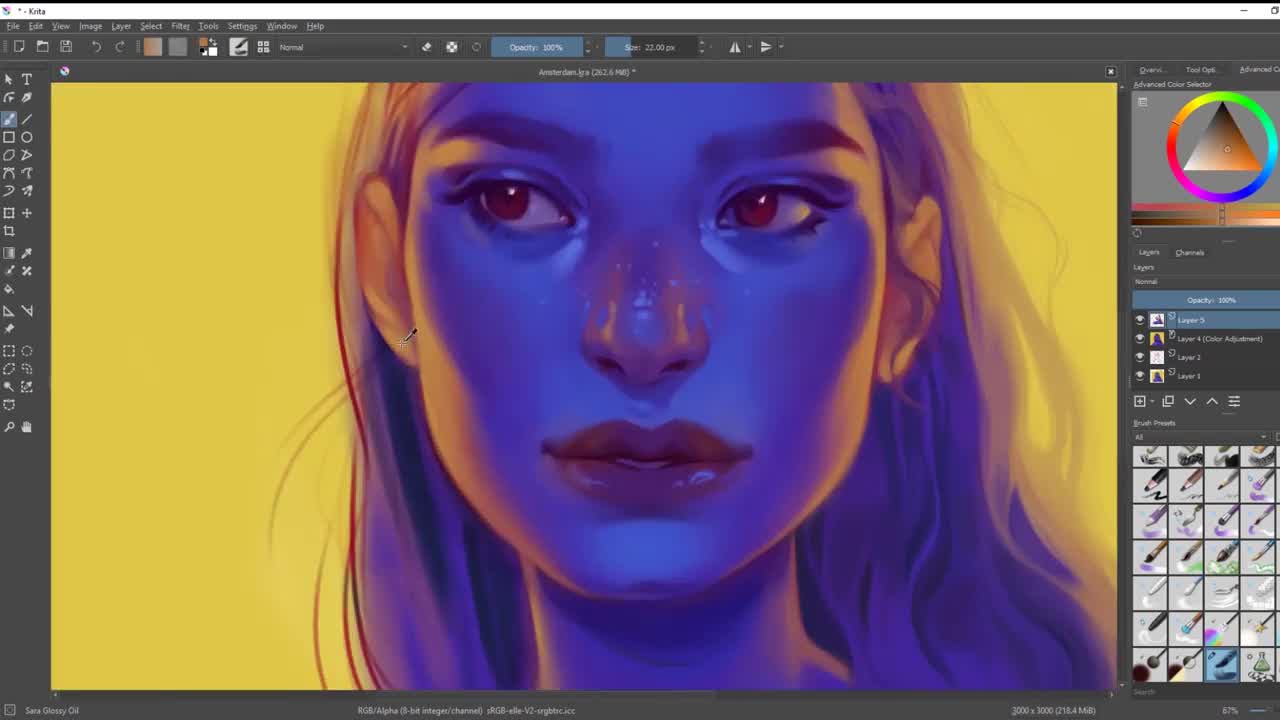Viewport: 1280px width, 720px height.
Task: Add a new paint layer
Action: coord(1140,402)
